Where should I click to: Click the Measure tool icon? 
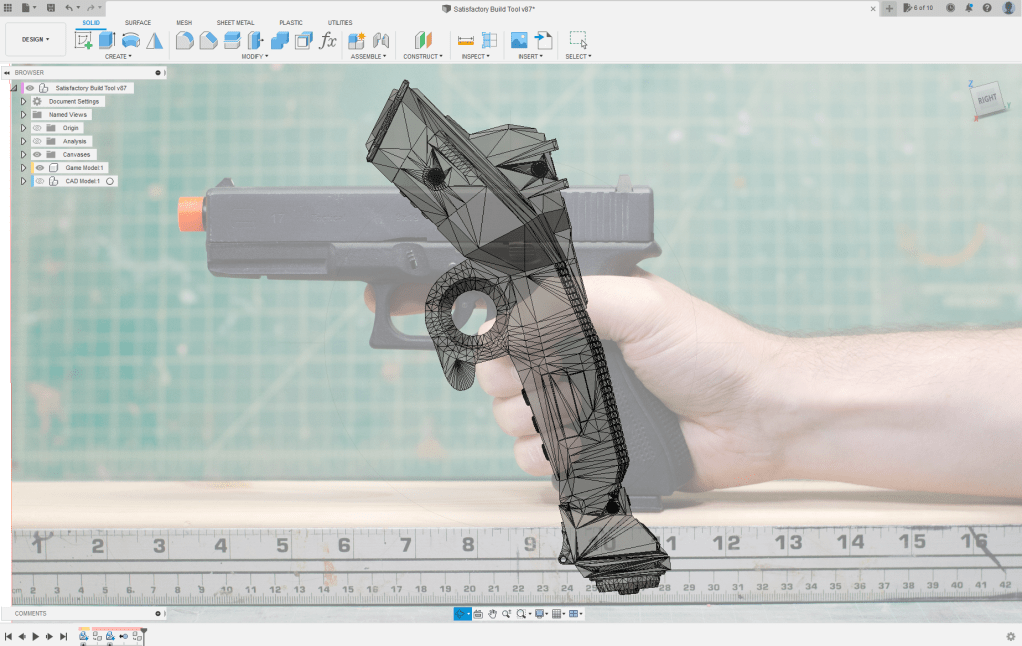coord(466,40)
